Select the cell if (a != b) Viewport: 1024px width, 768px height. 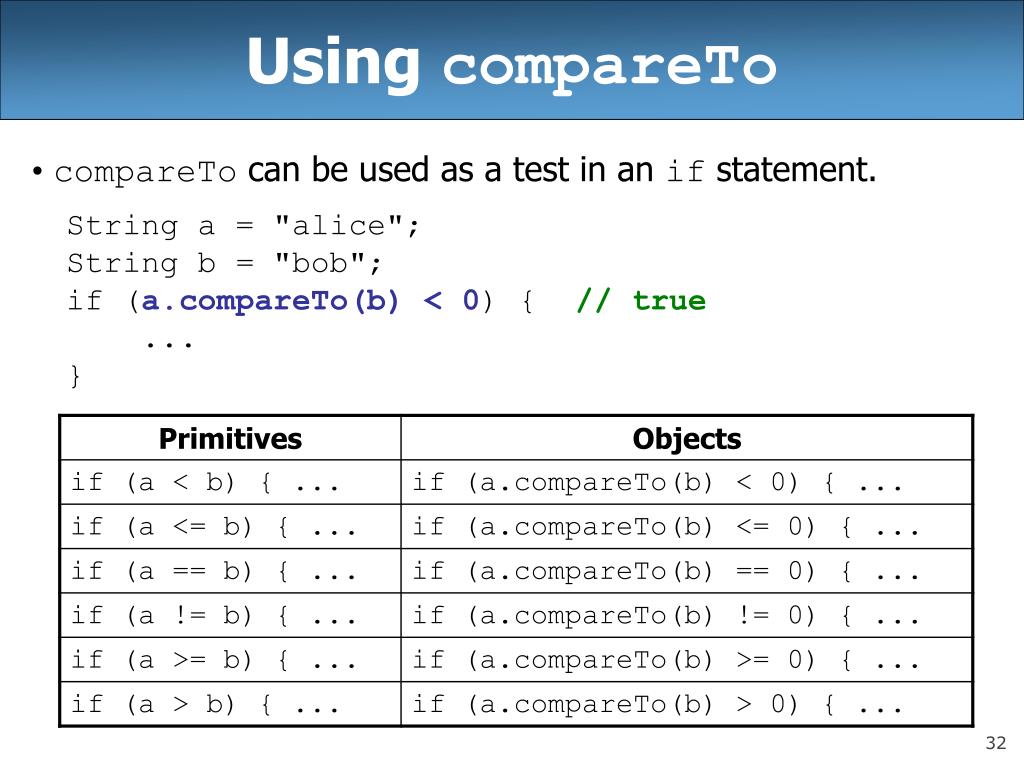click(x=231, y=616)
